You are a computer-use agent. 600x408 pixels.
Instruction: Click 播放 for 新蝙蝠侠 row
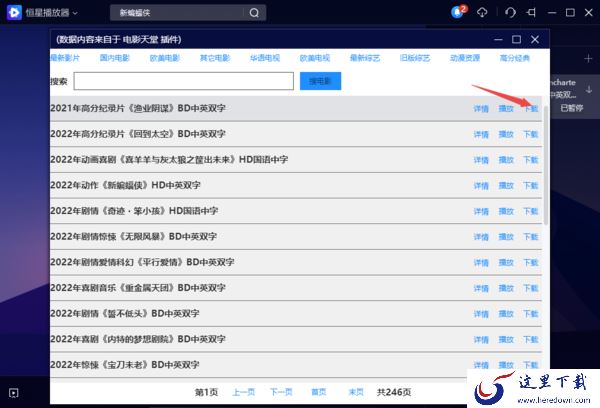coord(506,186)
